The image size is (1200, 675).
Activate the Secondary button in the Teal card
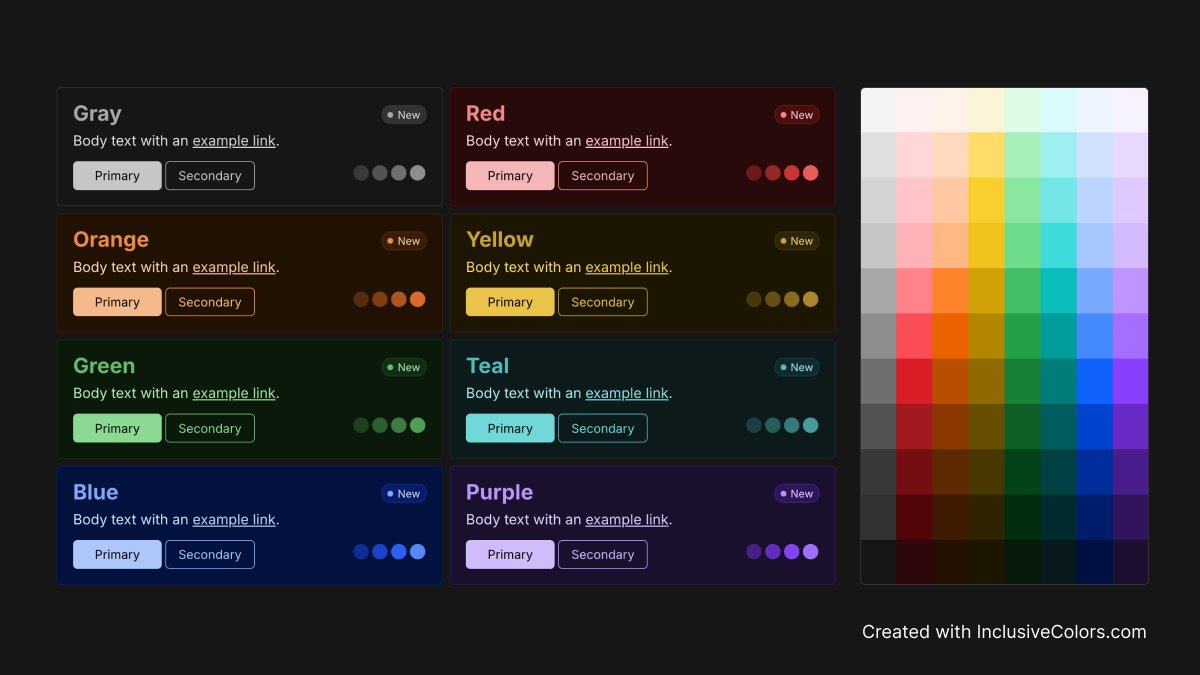pyautogui.click(x=603, y=428)
